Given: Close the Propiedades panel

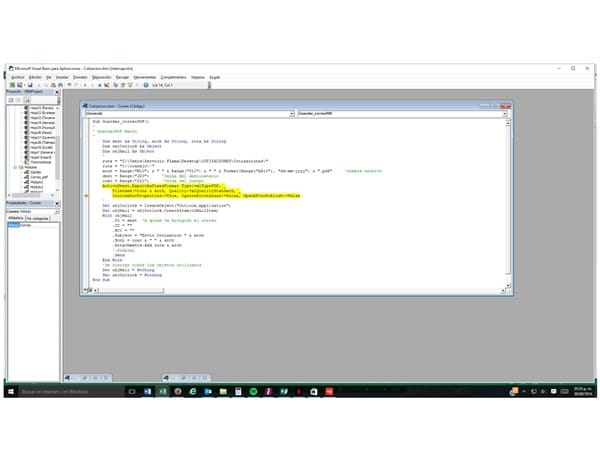Looking at the screenshot, I should (x=57, y=203).
